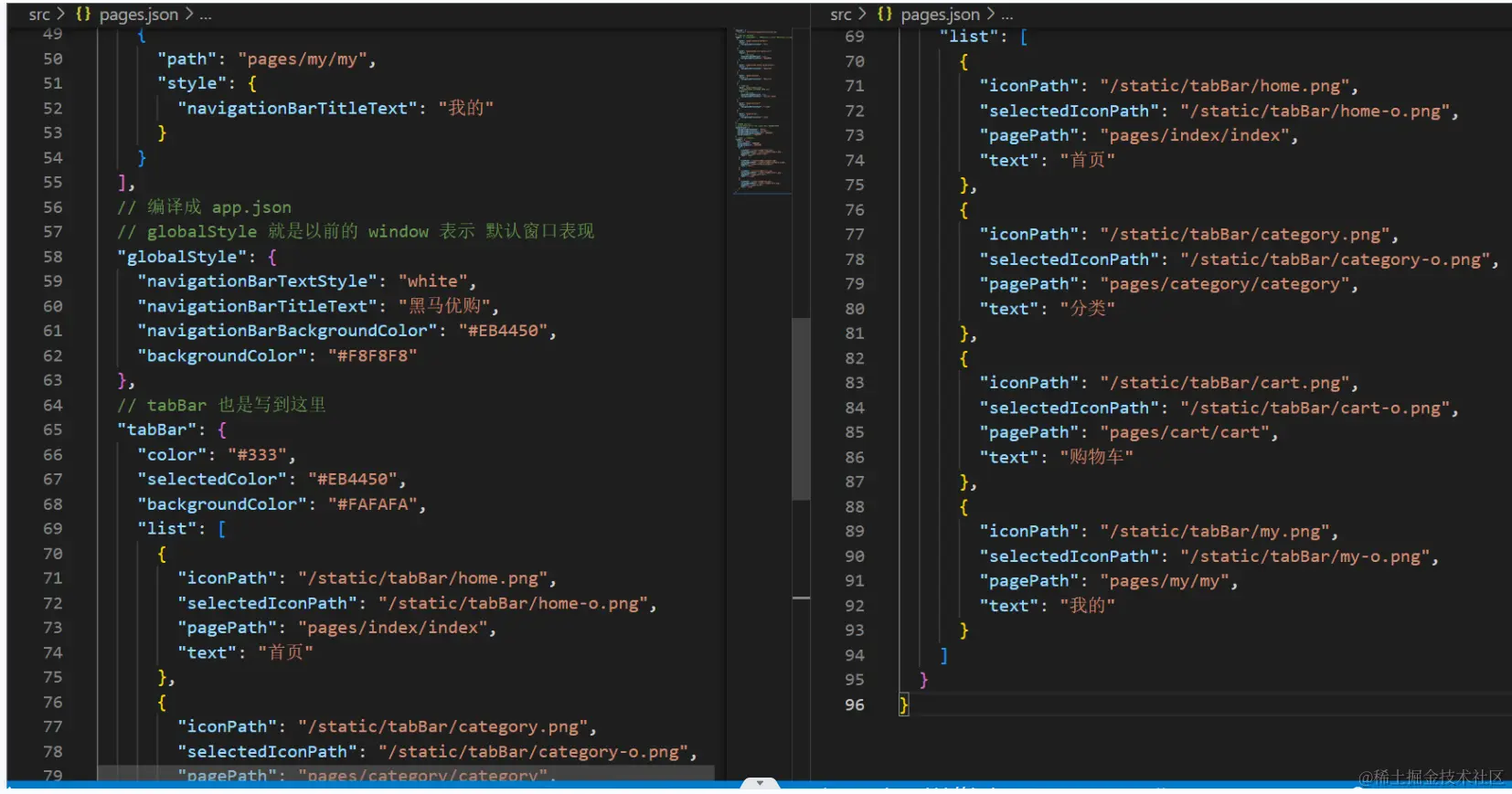Select pages.json breadcrumb in the left editor
This screenshot has width=1512, height=794.
coord(139,14)
